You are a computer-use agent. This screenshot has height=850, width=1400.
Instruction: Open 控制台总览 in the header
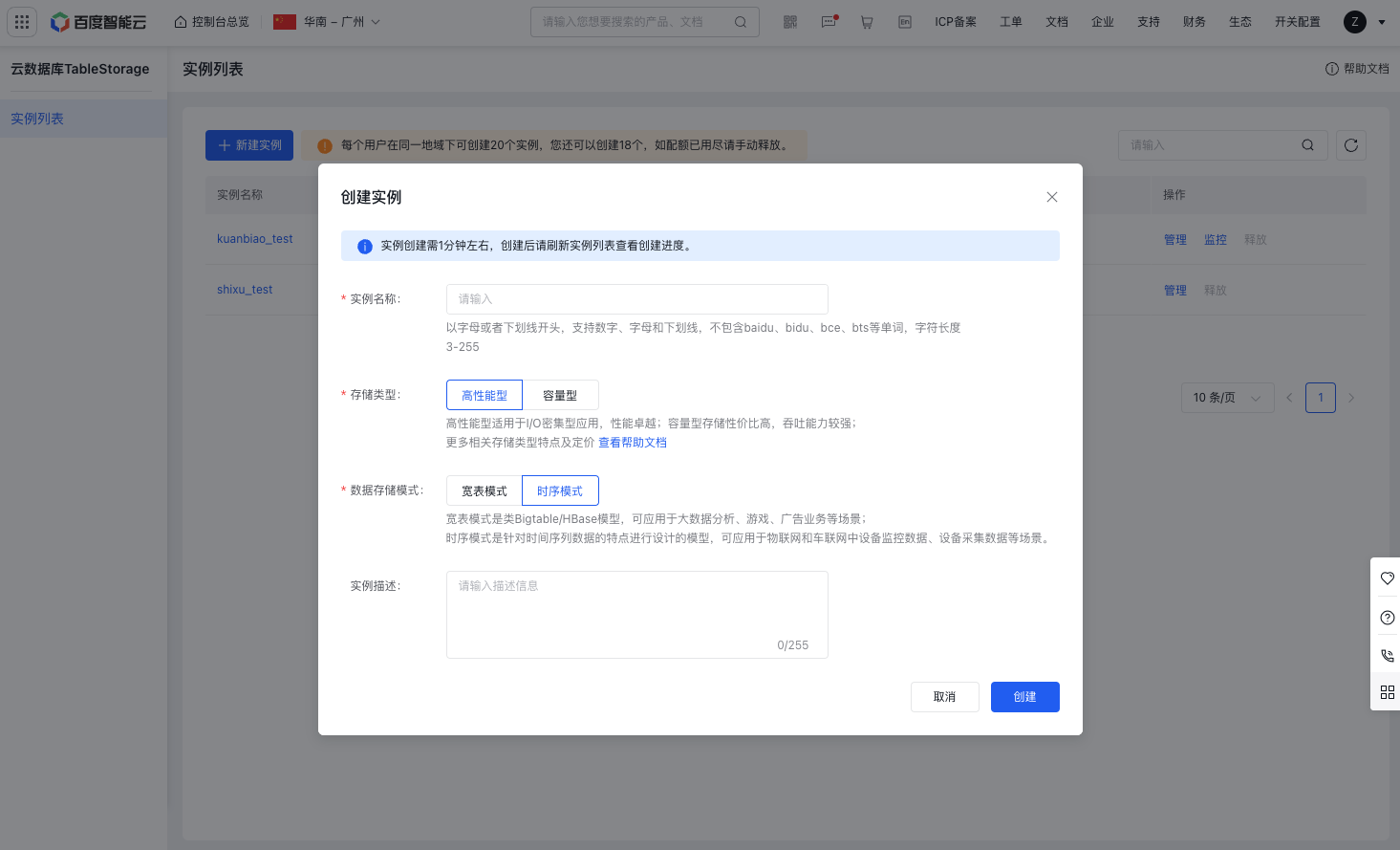point(211,21)
